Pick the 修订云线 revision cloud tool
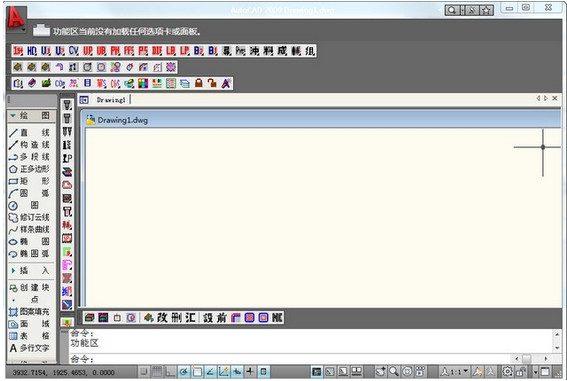Screen dimensions: 567x381 coord(29,217)
